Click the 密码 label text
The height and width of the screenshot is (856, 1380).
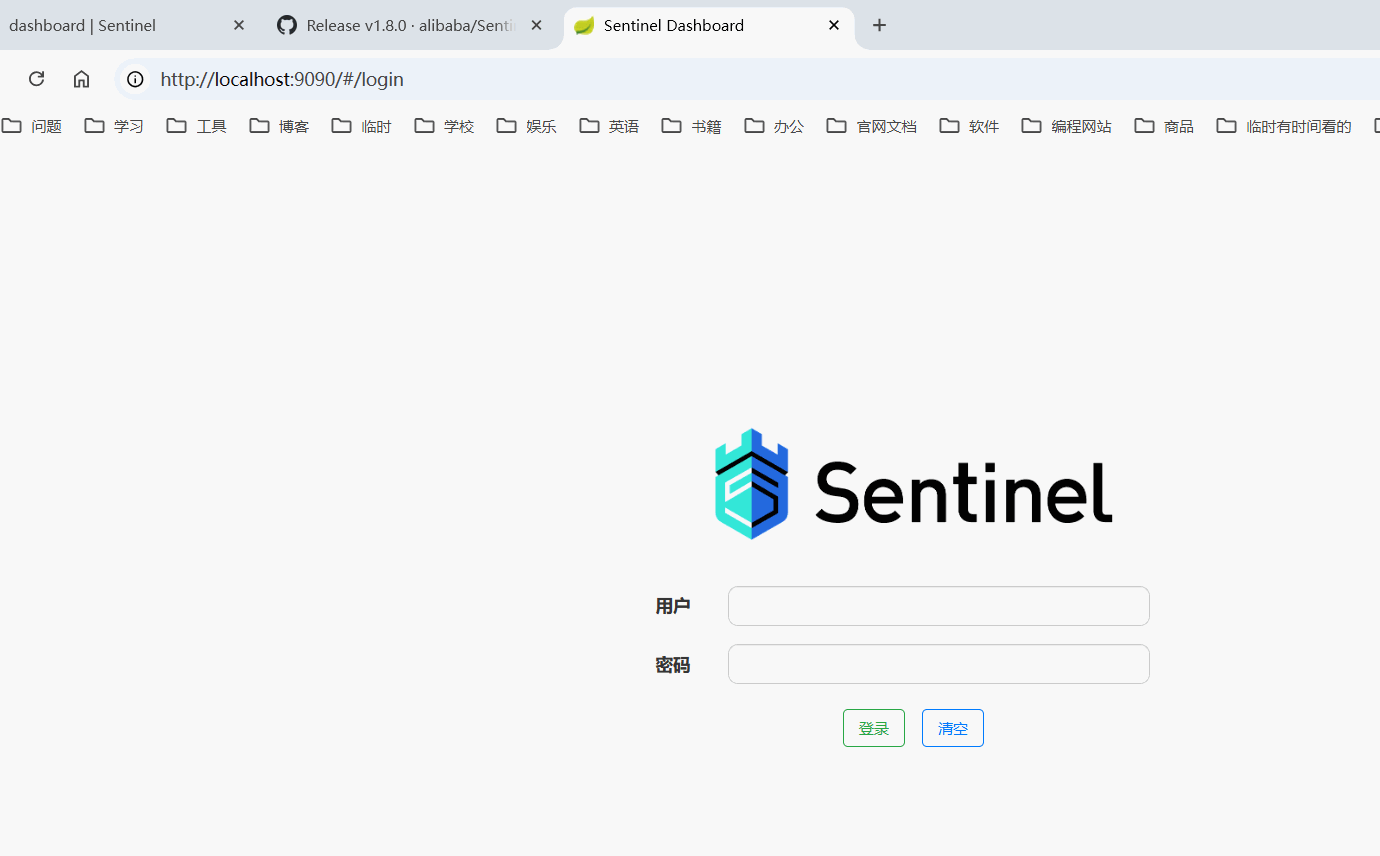(x=673, y=665)
